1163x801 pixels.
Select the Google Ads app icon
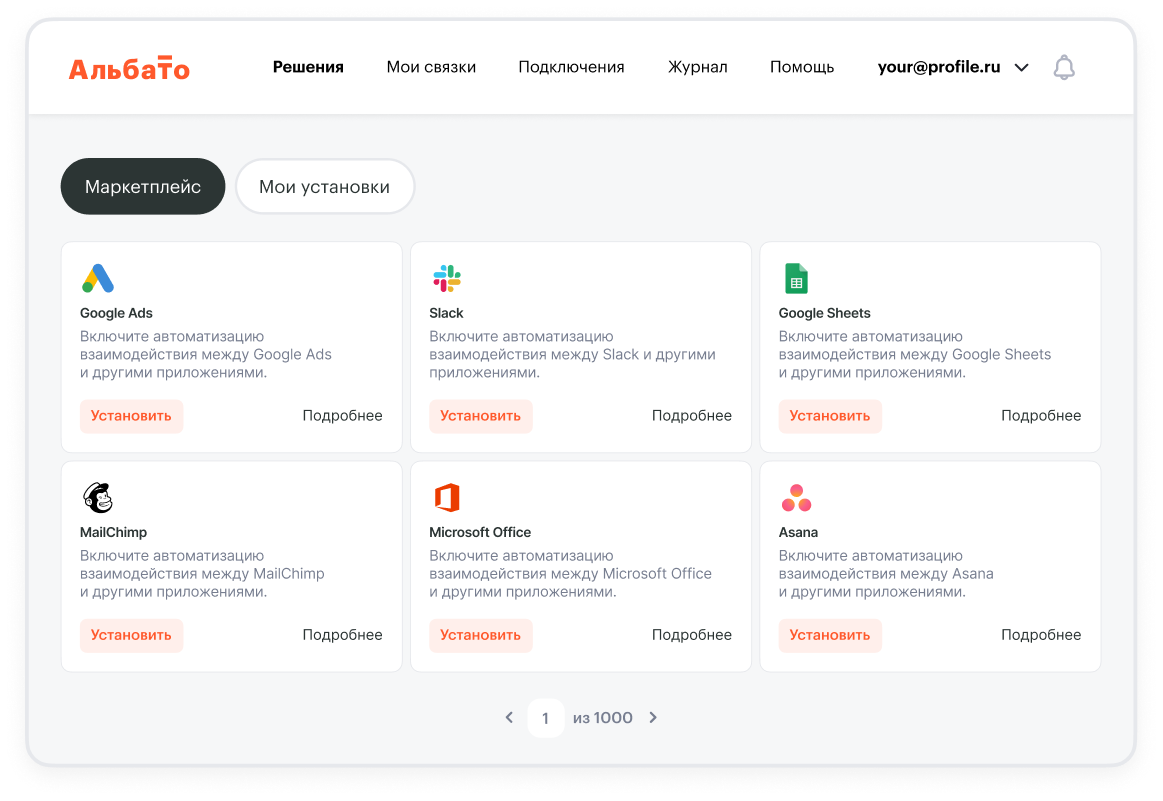98,277
